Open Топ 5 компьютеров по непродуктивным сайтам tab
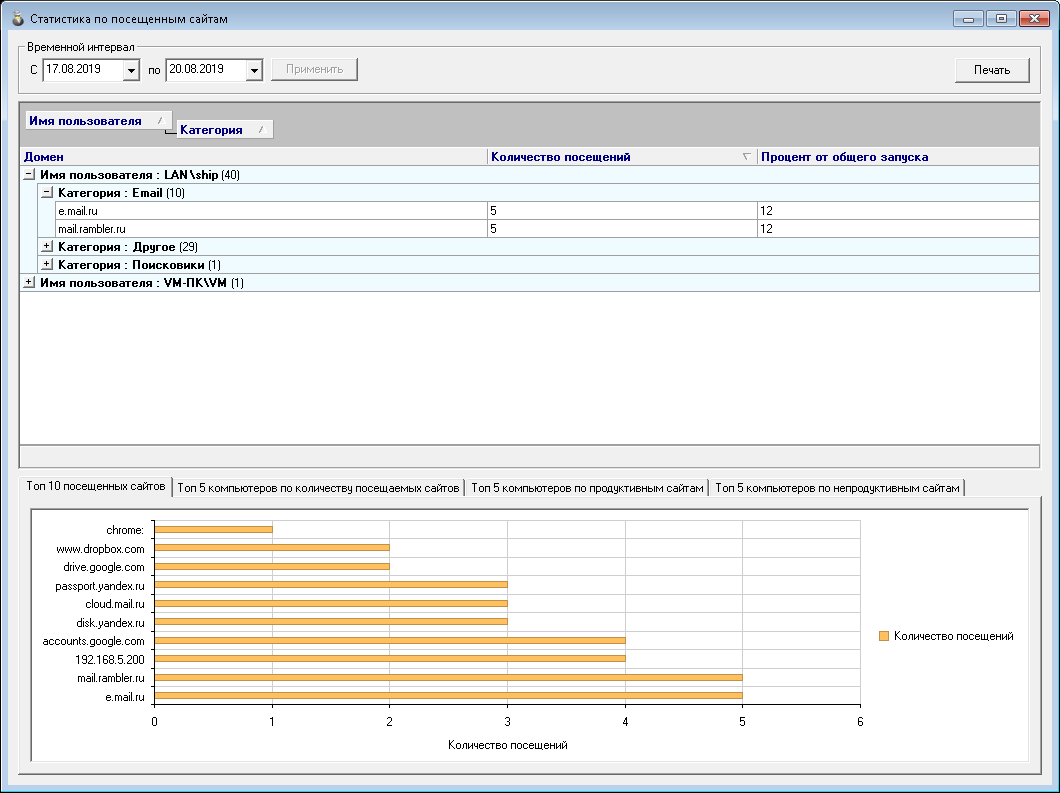The height and width of the screenshot is (793, 1060). coord(837,488)
